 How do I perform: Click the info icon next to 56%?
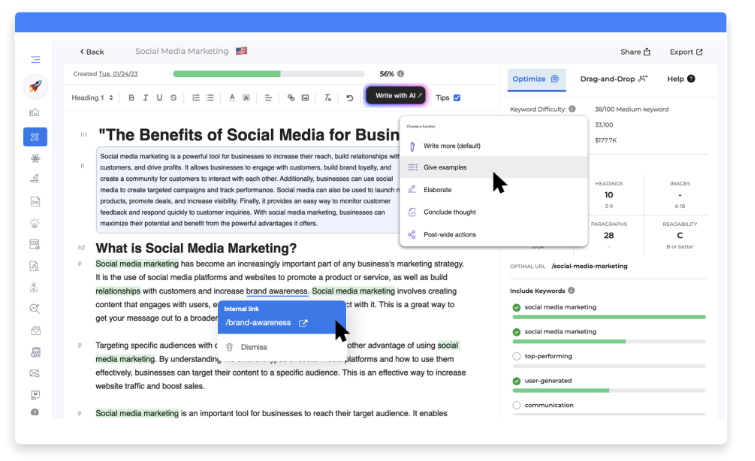click(x=401, y=74)
